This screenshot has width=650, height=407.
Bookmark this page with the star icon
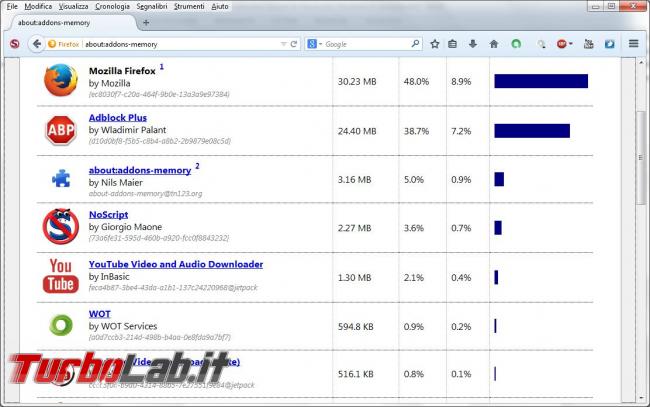pos(434,44)
